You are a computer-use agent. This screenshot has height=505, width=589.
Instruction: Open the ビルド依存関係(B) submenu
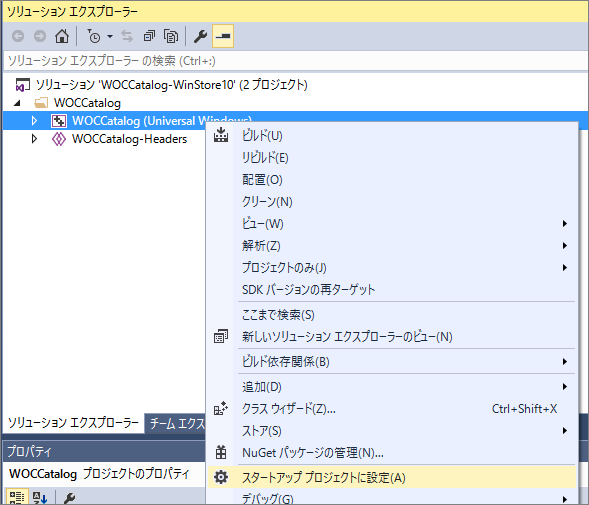tap(391, 361)
